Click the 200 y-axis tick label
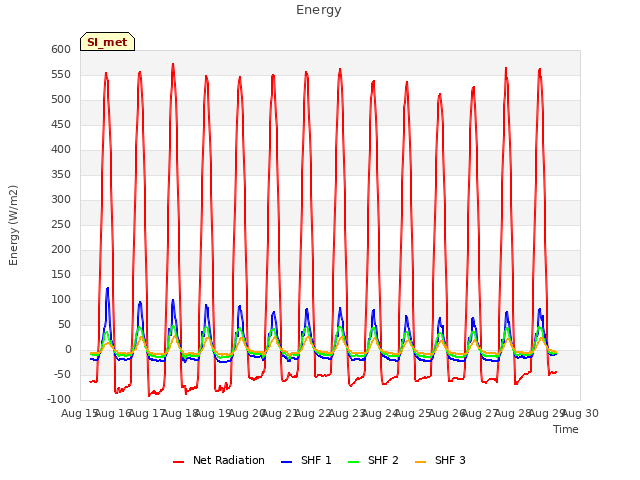This screenshot has height=480, width=640. pos(61,249)
